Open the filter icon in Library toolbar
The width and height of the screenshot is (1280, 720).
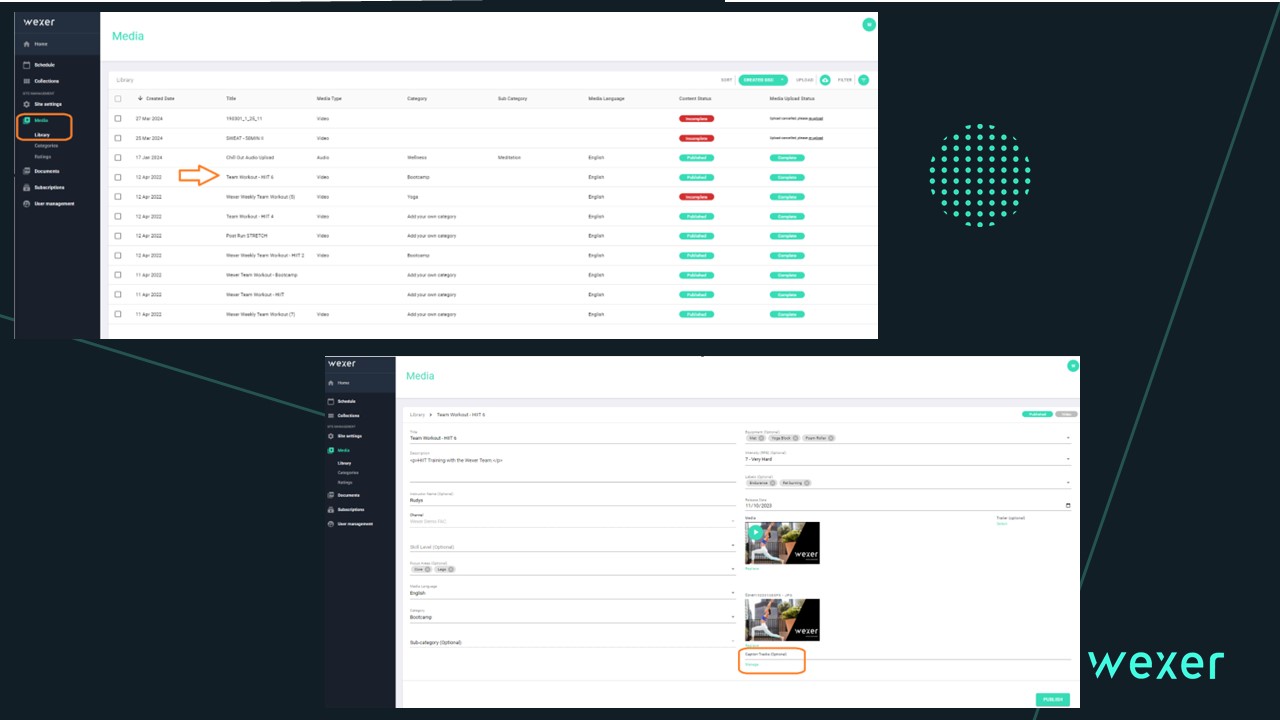coord(863,80)
